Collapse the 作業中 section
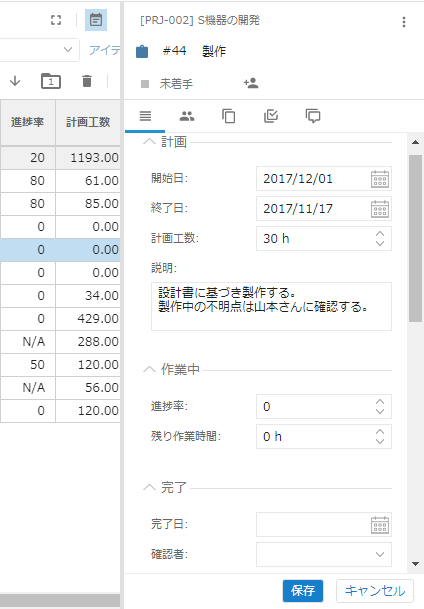 coord(149,369)
